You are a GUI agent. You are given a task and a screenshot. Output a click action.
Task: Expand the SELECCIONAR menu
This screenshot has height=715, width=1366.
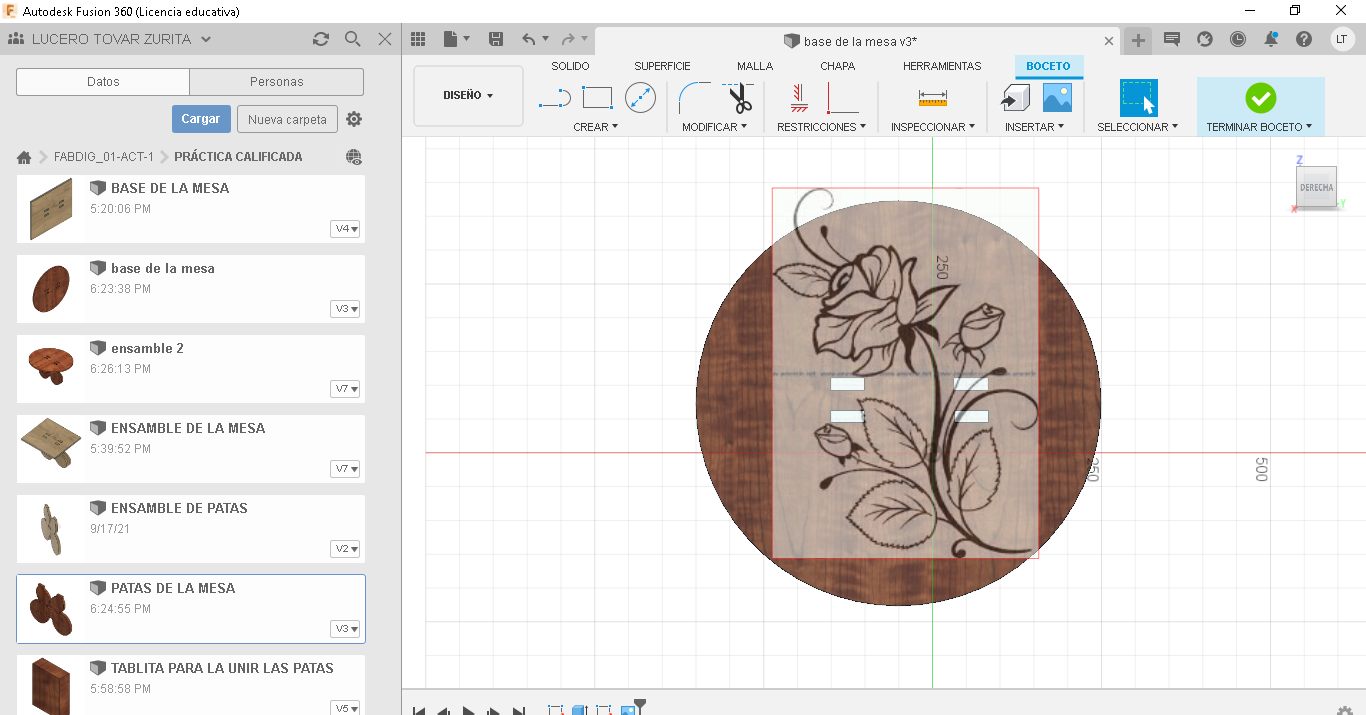[x=1138, y=127]
